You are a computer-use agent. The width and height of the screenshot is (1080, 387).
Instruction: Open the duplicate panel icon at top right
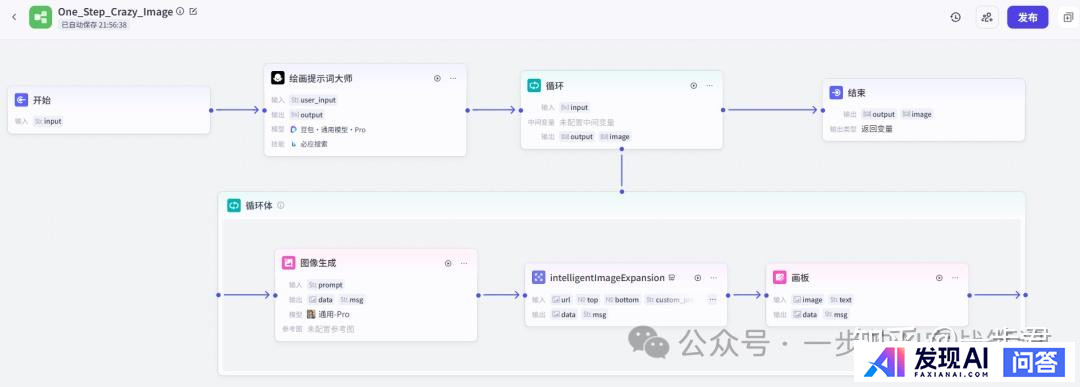click(x=1068, y=17)
